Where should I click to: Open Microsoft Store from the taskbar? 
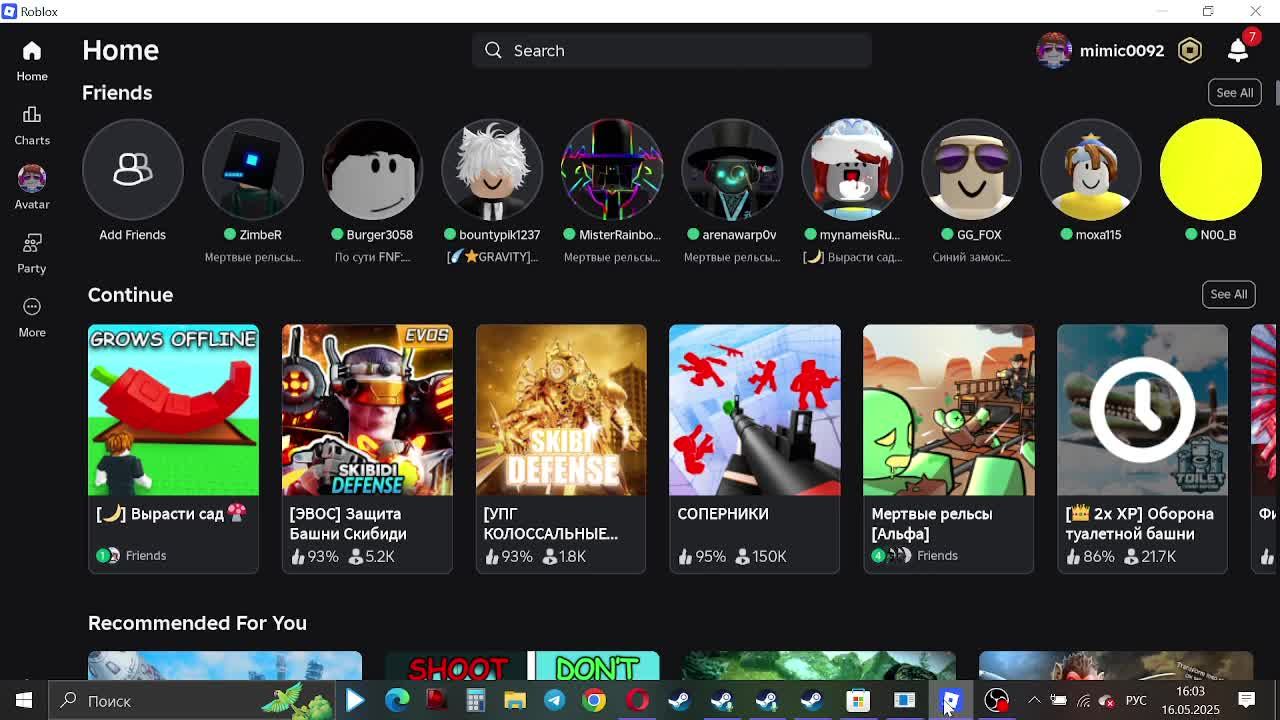click(858, 700)
